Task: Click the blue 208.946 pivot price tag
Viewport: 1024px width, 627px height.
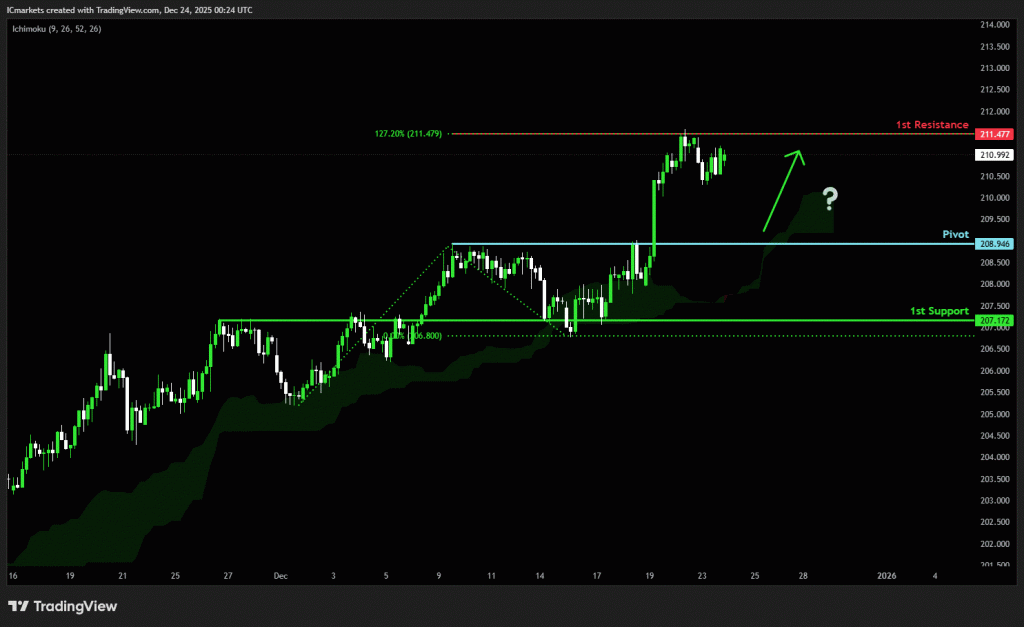Action: (x=995, y=244)
